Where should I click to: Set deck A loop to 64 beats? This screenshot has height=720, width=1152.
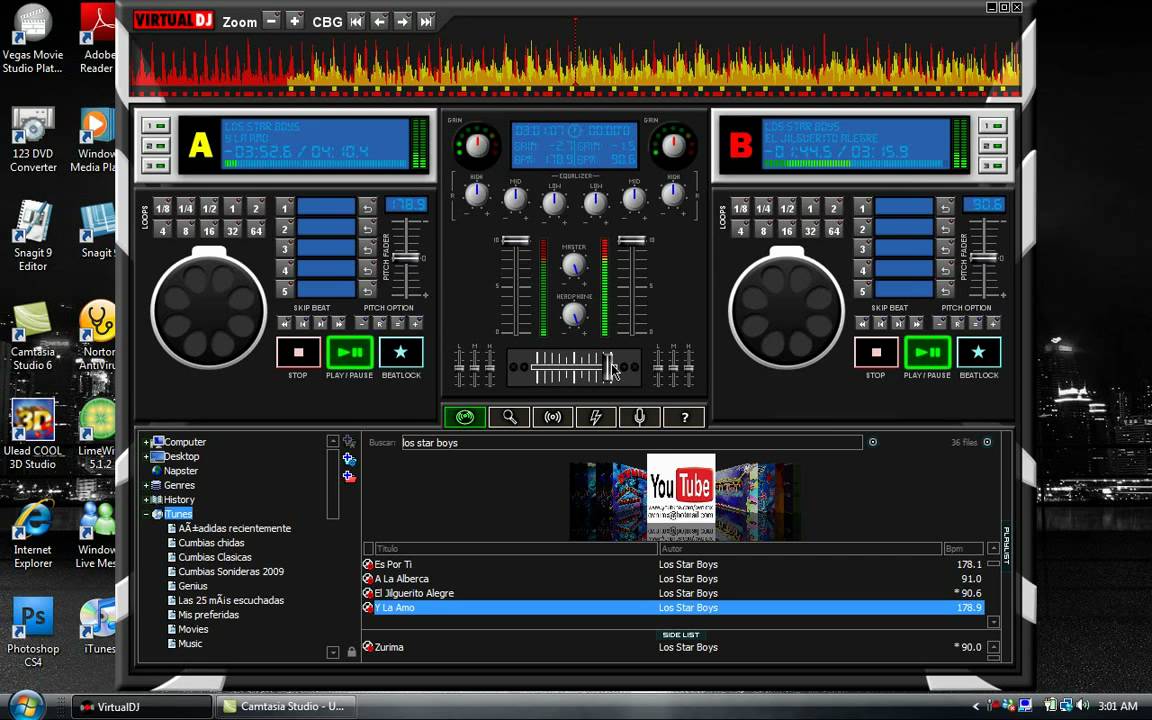[256, 231]
